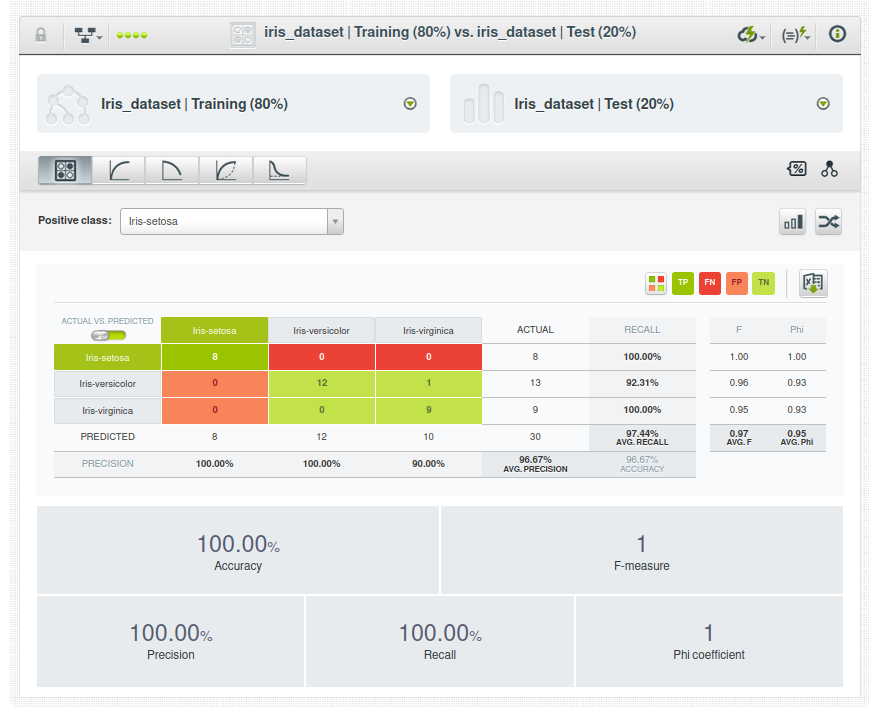Viewport: 873px width, 717px height.
Task: Click the info icon in the header
Action: pos(838,34)
